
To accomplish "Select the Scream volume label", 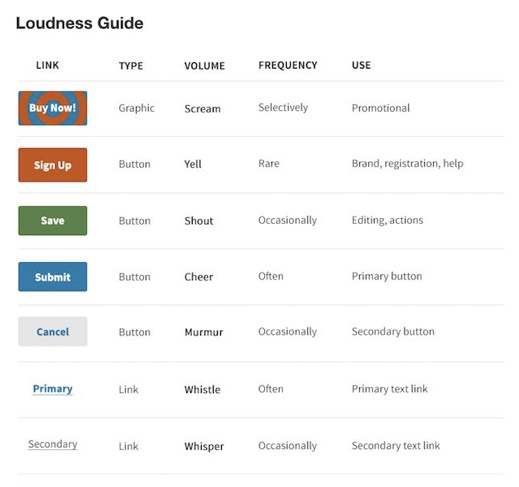I will [203, 109].
